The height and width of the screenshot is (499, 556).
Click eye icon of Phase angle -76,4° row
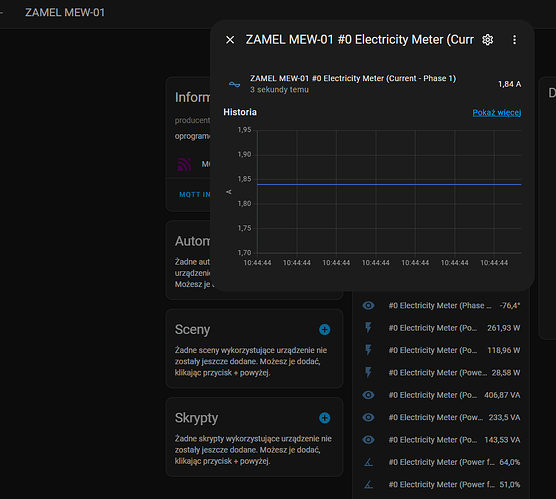point(368,305)
